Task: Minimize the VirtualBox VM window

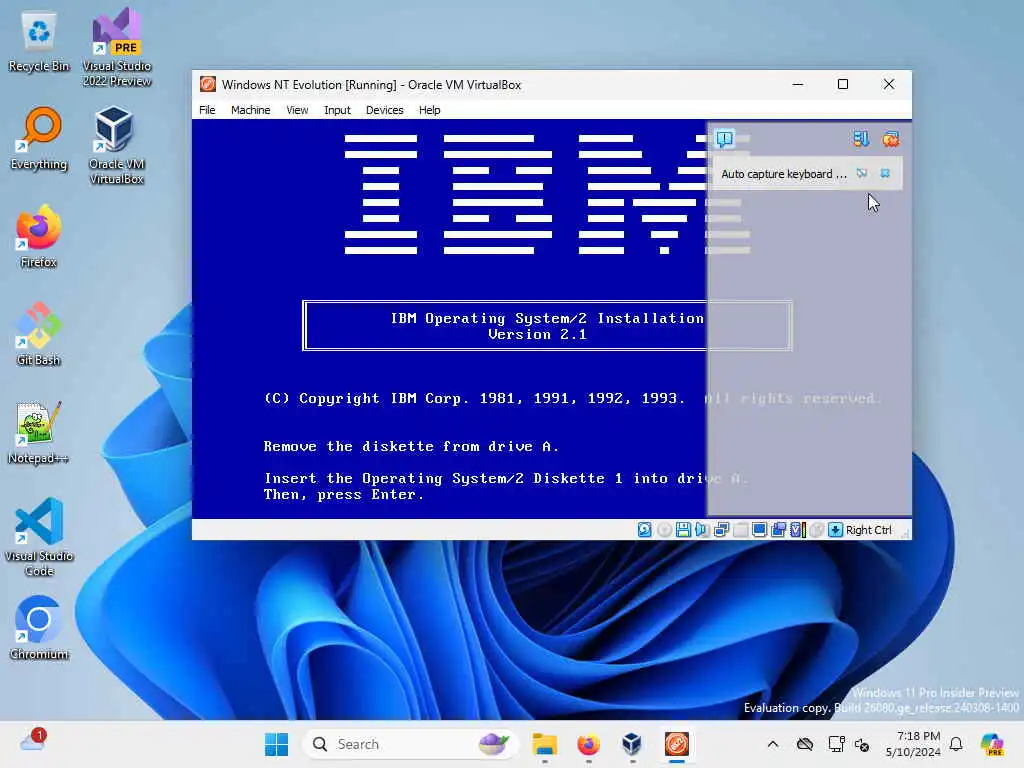Action: pyautogui.click(x=797, y=84)
